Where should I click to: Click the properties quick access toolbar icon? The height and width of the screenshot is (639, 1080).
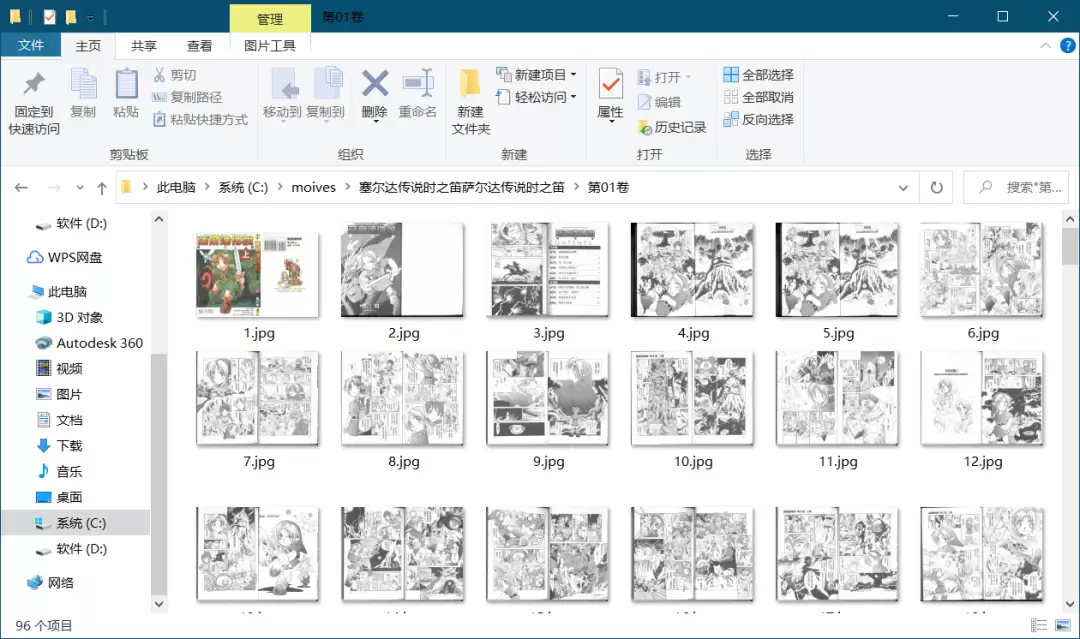pos(50,17)
